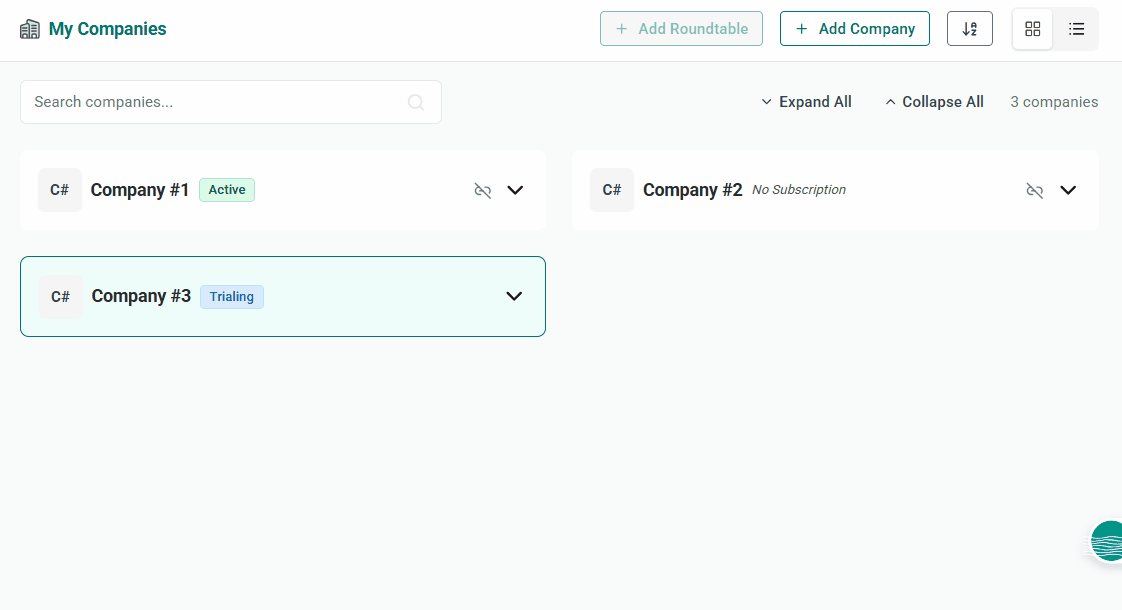
Task: Click the My Companies heading
Action: pyautogui.click(x=107, y=29)
